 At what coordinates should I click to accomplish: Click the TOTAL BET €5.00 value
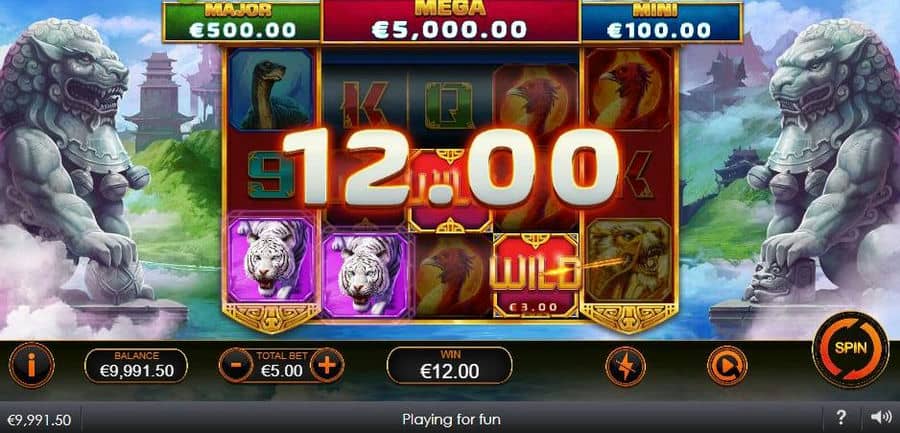[281, 370]
